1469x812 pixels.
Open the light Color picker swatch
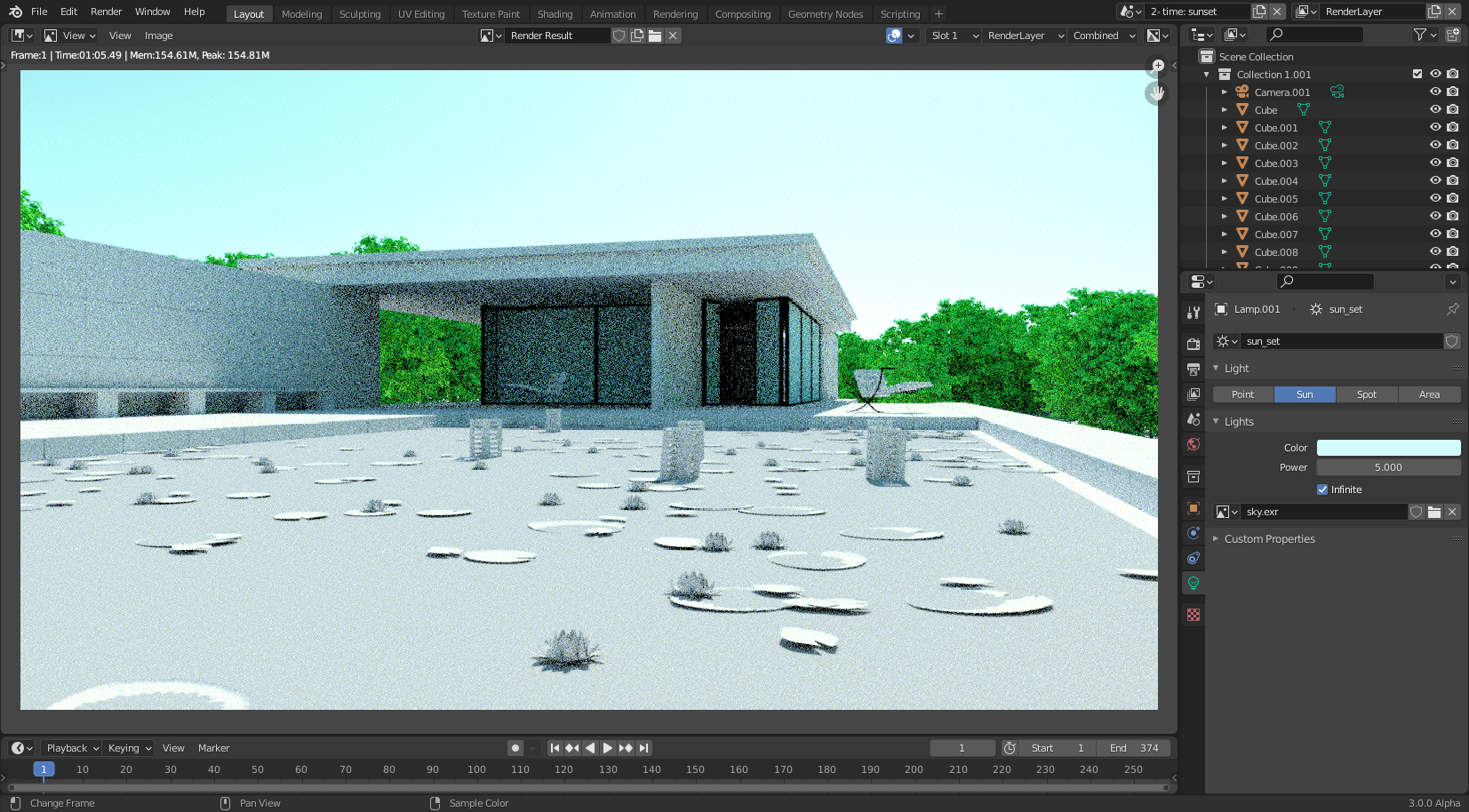point(1388,448)
